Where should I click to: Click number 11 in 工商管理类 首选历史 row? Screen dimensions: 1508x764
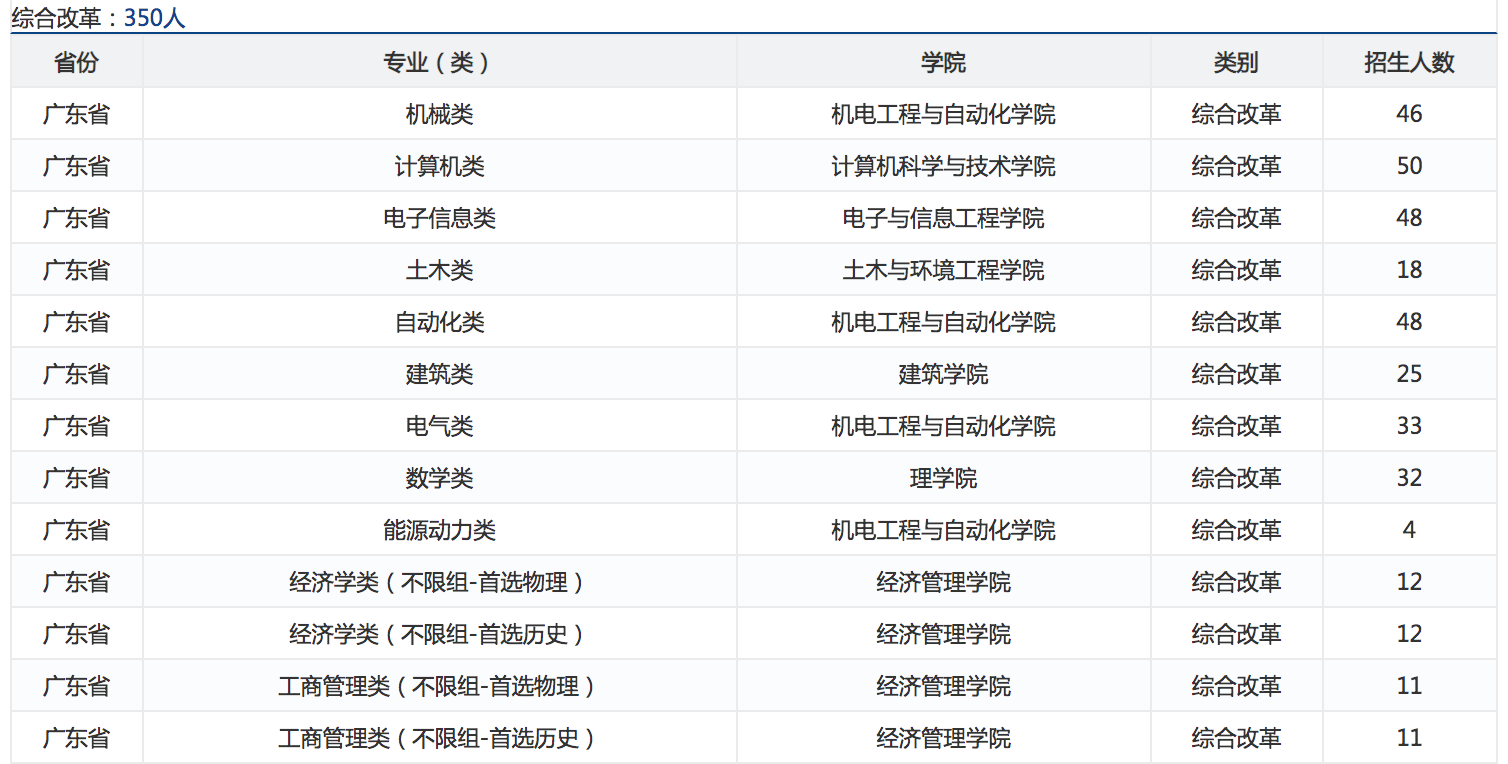click(x=1409, y=738)
